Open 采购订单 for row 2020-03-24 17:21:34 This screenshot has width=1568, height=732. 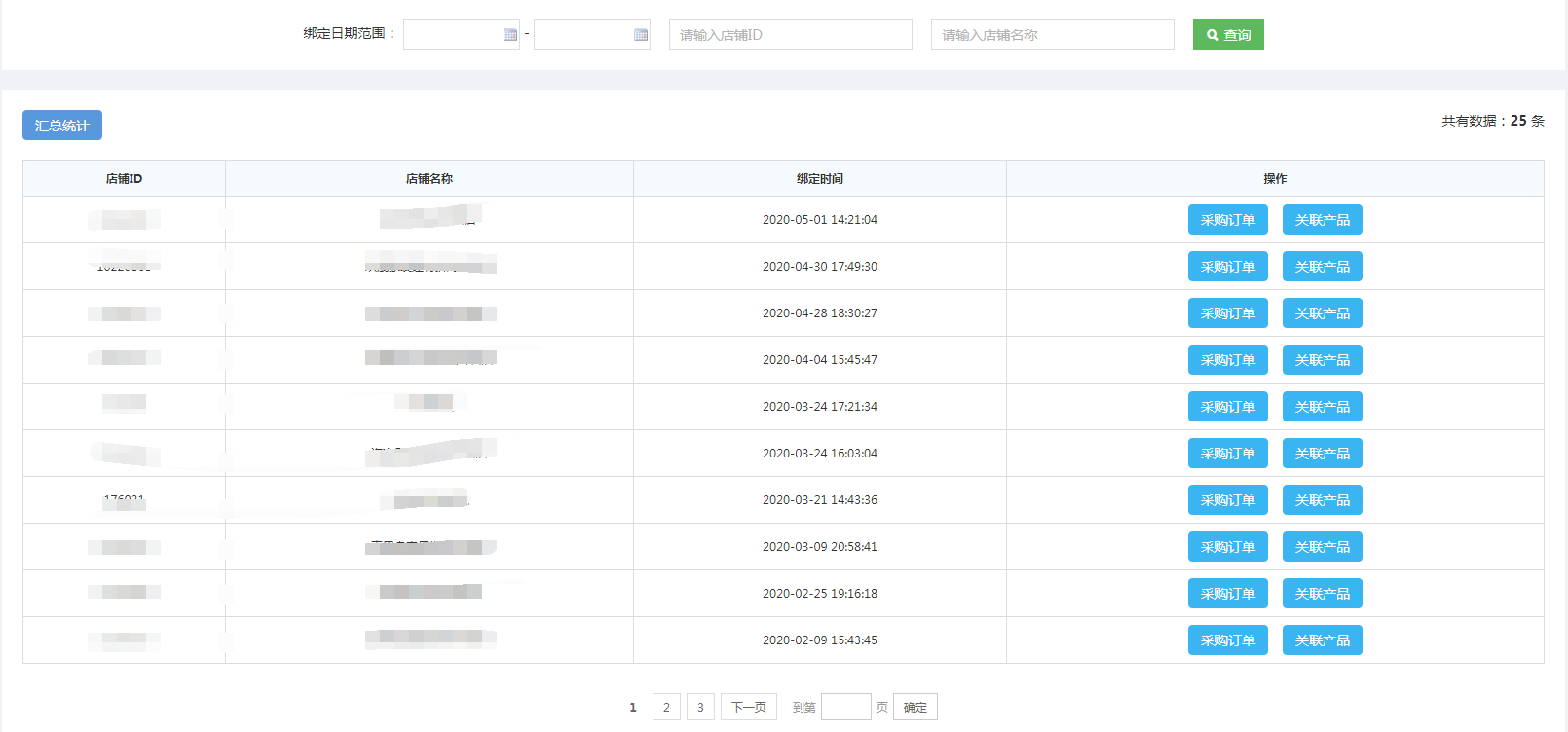1228,407
